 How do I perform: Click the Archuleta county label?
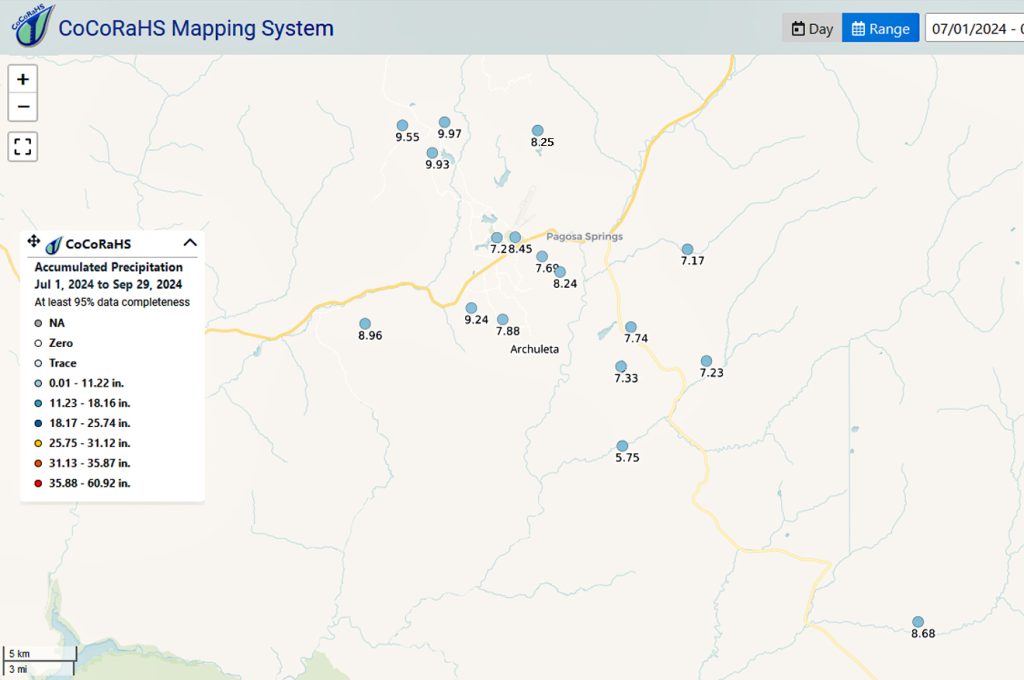pyautogui.click(x=534, y=349)
